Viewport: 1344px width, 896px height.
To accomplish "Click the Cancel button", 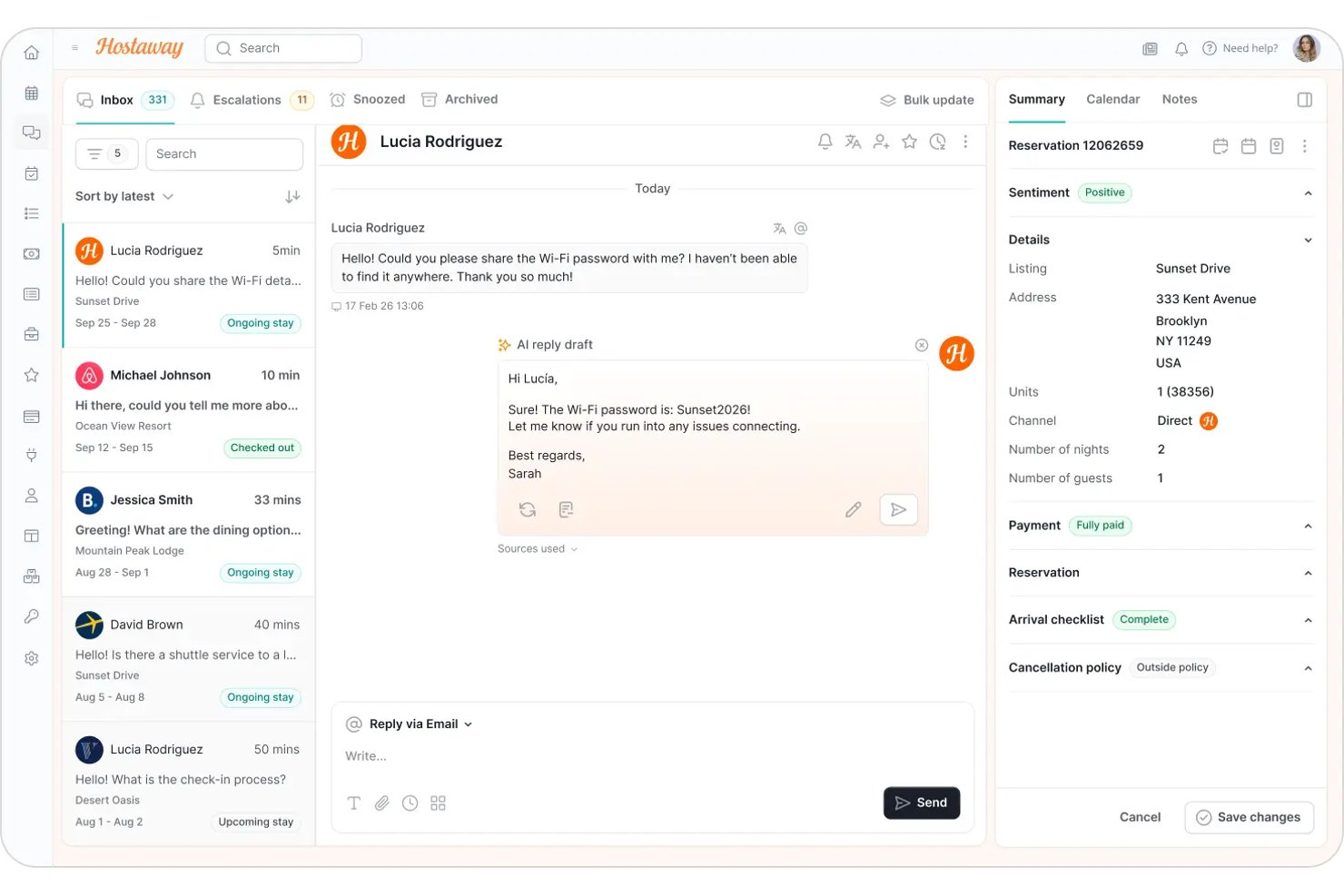I will pyautogui.click(x=1140, y=818).
